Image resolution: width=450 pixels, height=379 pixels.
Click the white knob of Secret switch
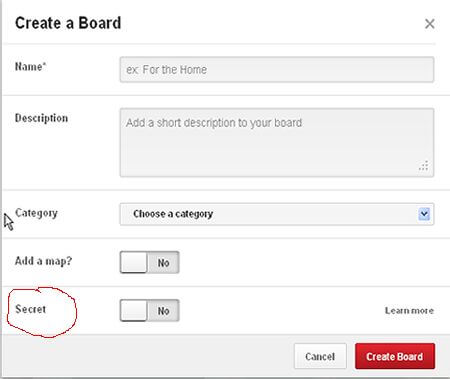click(x=134, y=311)
